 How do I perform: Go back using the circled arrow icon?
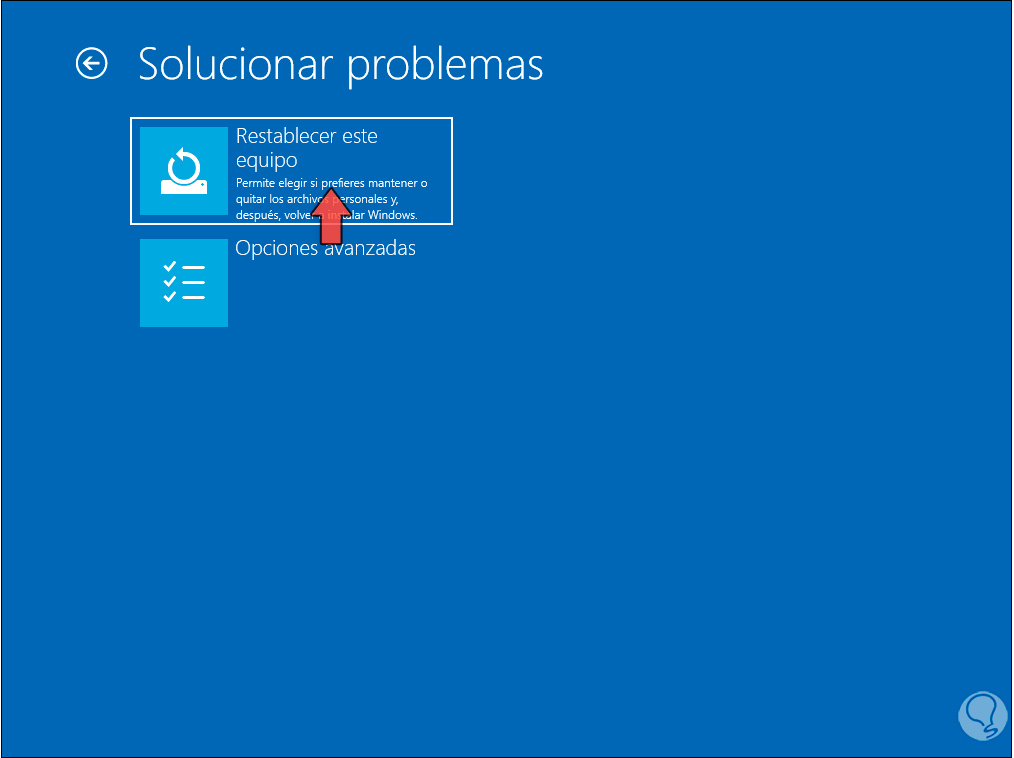91,63
